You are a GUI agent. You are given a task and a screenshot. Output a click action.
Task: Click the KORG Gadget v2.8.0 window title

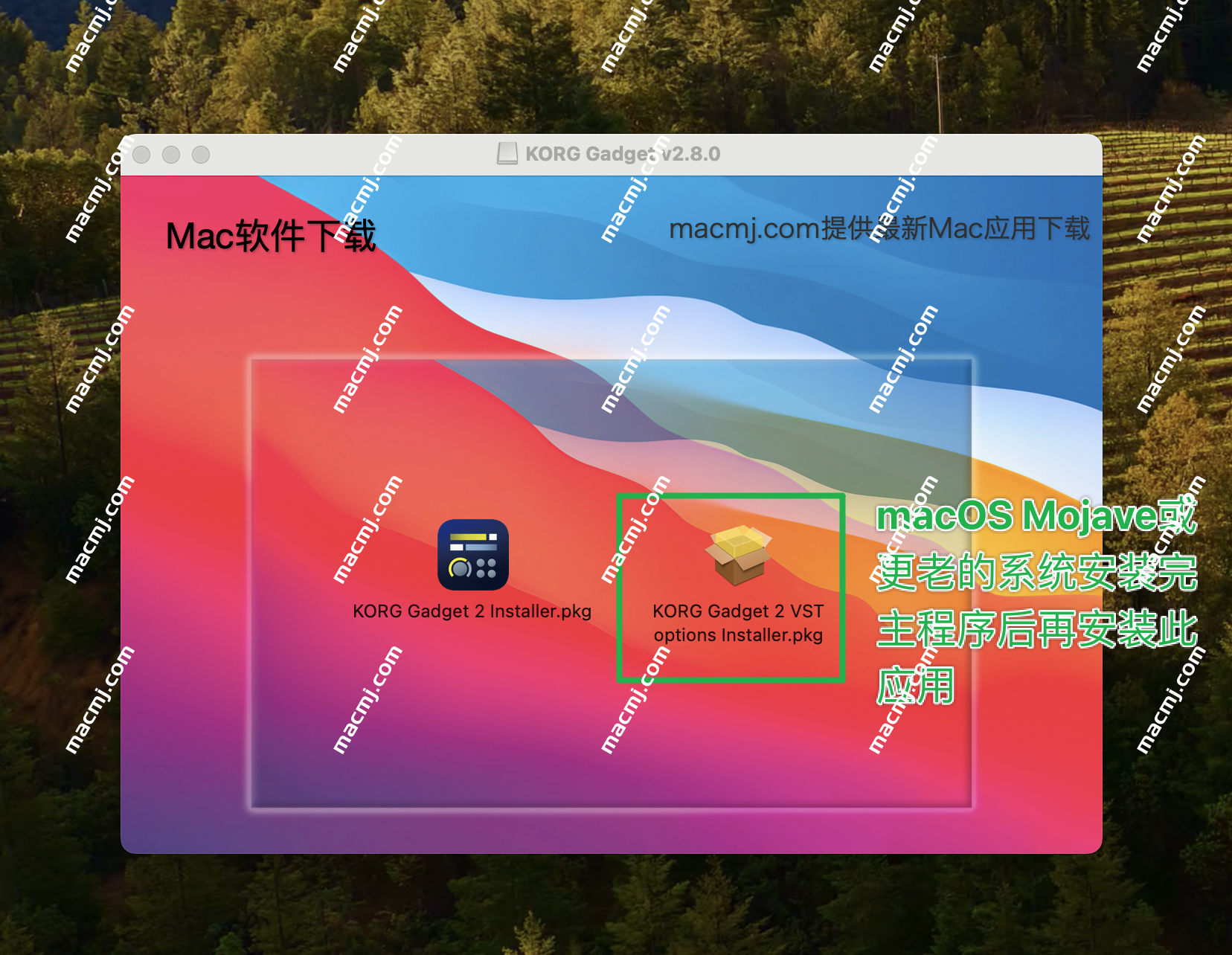(x=623, y=154)
